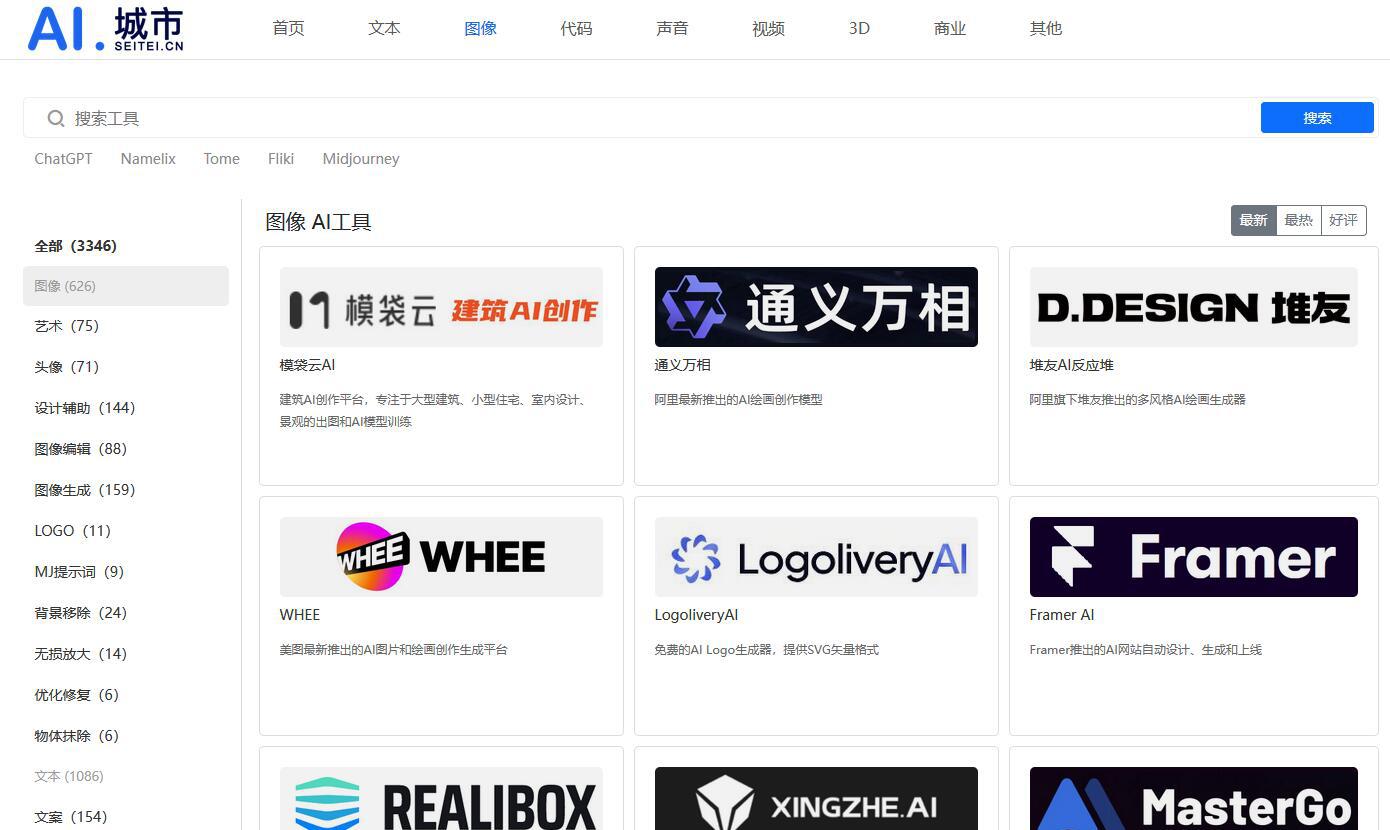Select LOGO (11) subcategory
Image resolution: width=1390 pixels, height=830 pixels.
coord(73,531)
